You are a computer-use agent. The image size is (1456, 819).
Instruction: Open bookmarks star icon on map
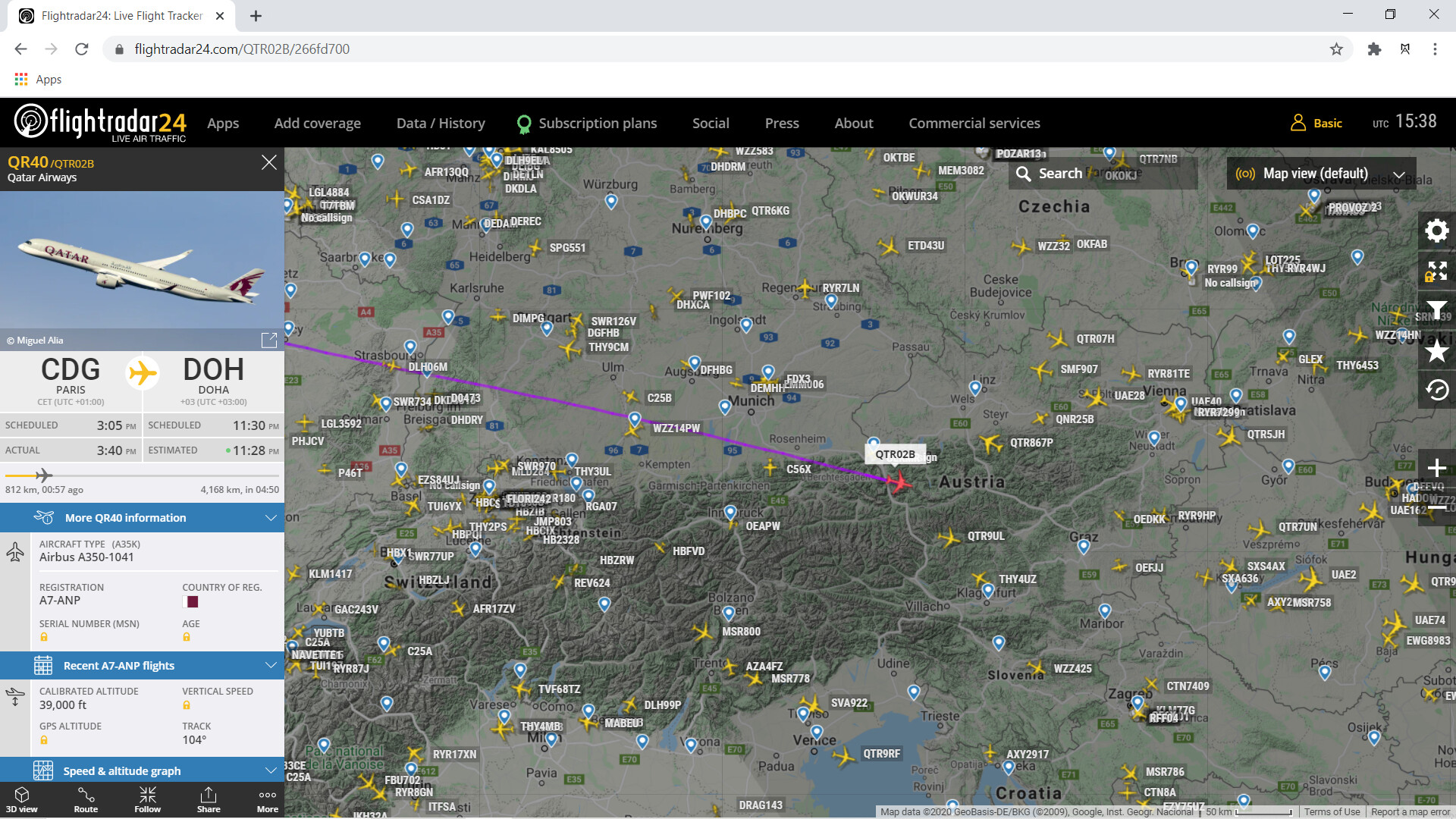click(1436, 350)
